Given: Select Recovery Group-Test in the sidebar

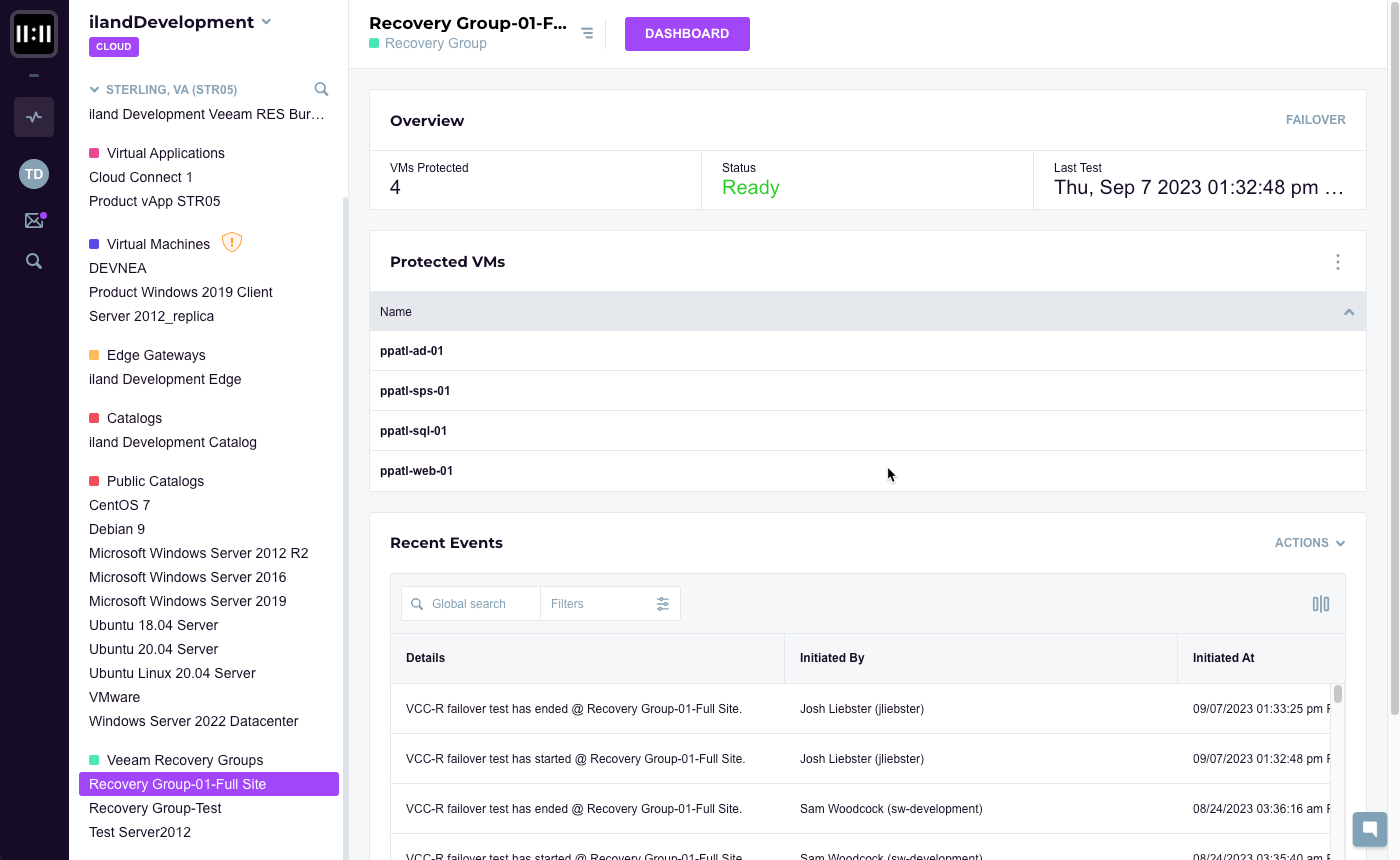Looking at the screenshot, I should tap(155, 808).
